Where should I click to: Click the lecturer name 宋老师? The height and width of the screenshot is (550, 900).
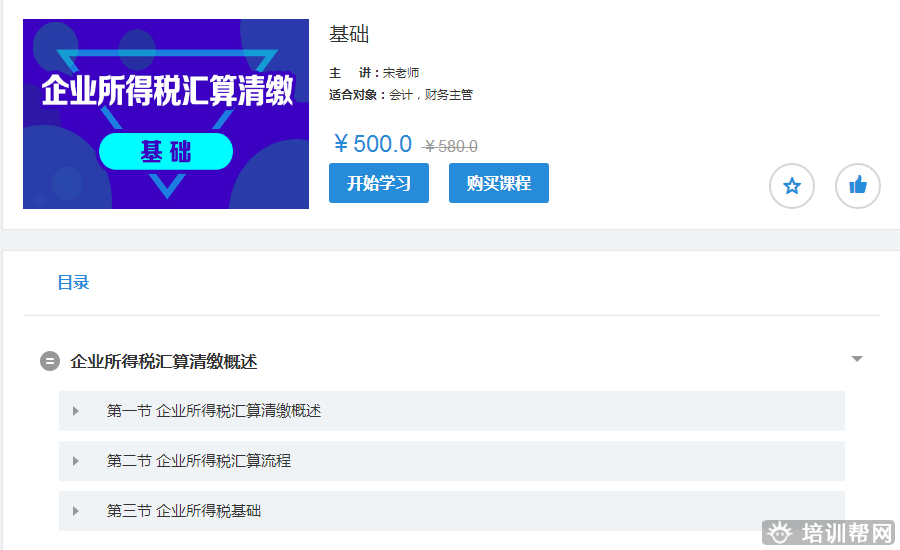[x=401, y=73]
